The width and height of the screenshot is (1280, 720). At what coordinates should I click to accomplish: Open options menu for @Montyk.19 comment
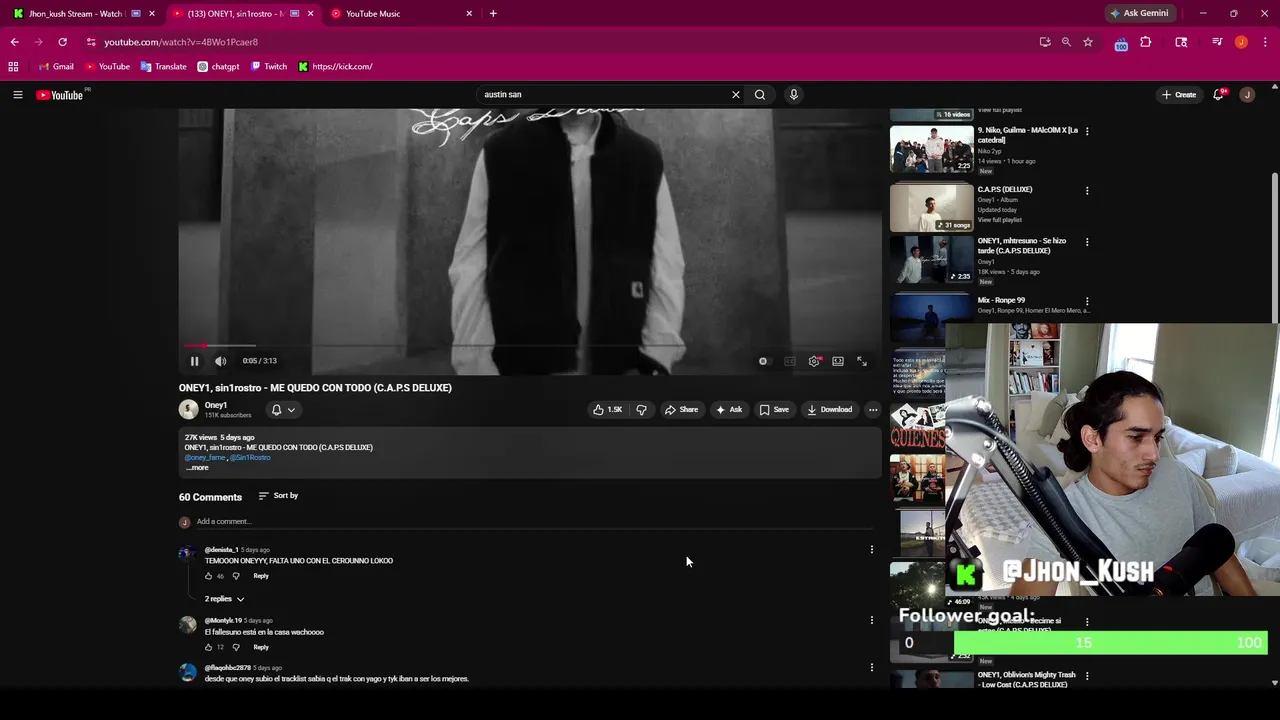pos(872,620)
